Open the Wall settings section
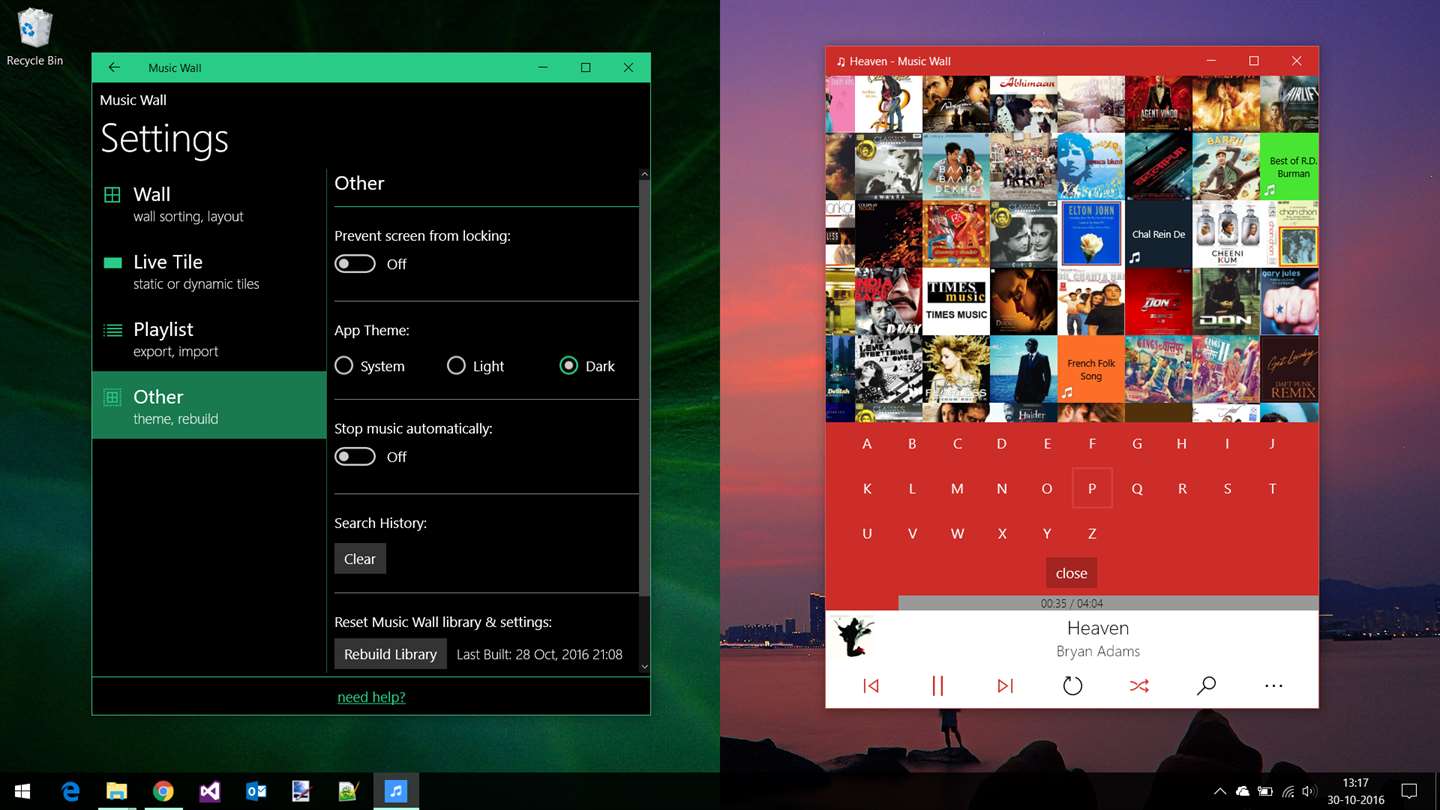Screen dimensions: 1440x810 tap(209, 203)
